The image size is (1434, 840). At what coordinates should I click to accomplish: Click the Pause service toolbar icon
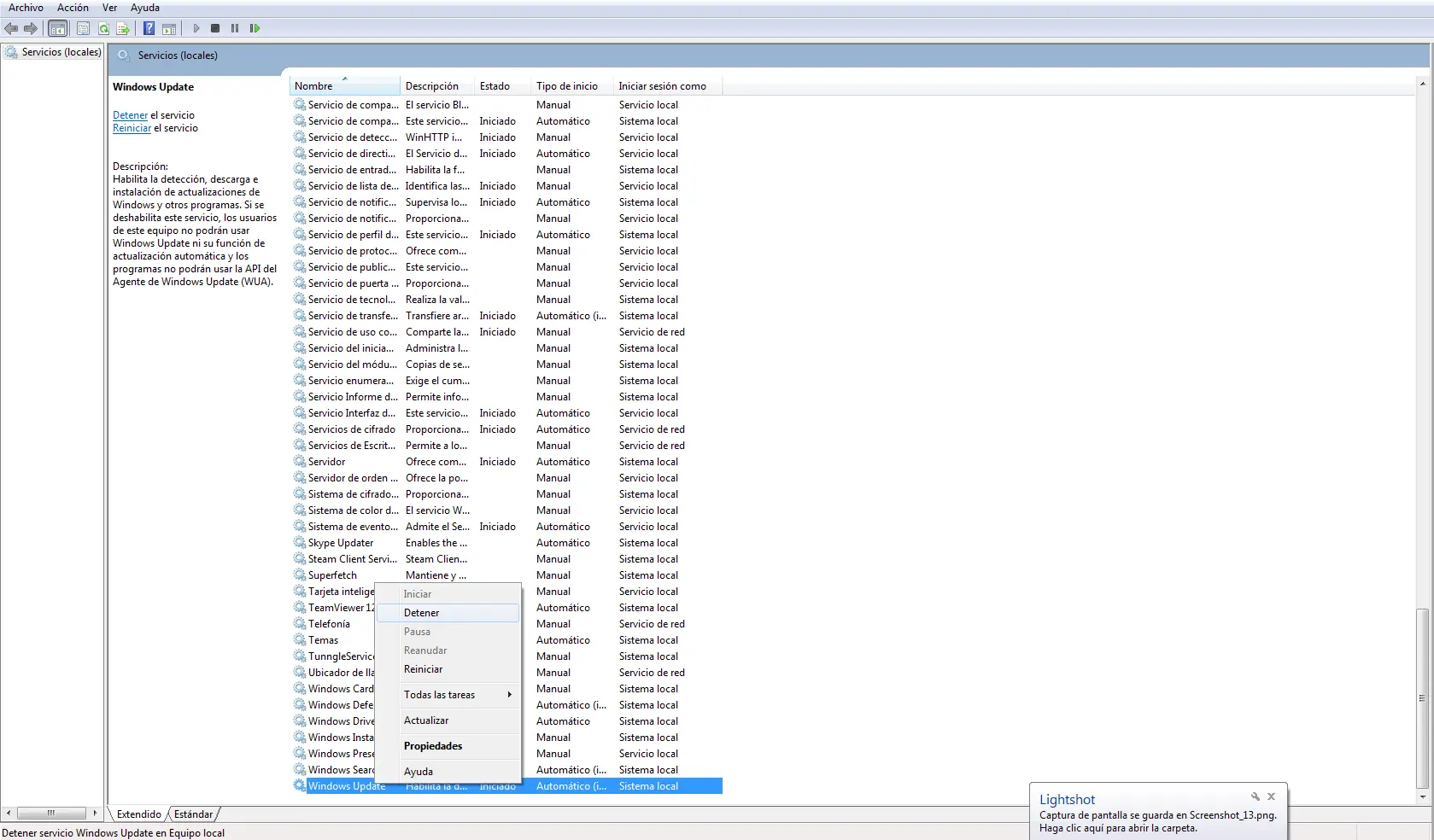click(x=235, y=28)
